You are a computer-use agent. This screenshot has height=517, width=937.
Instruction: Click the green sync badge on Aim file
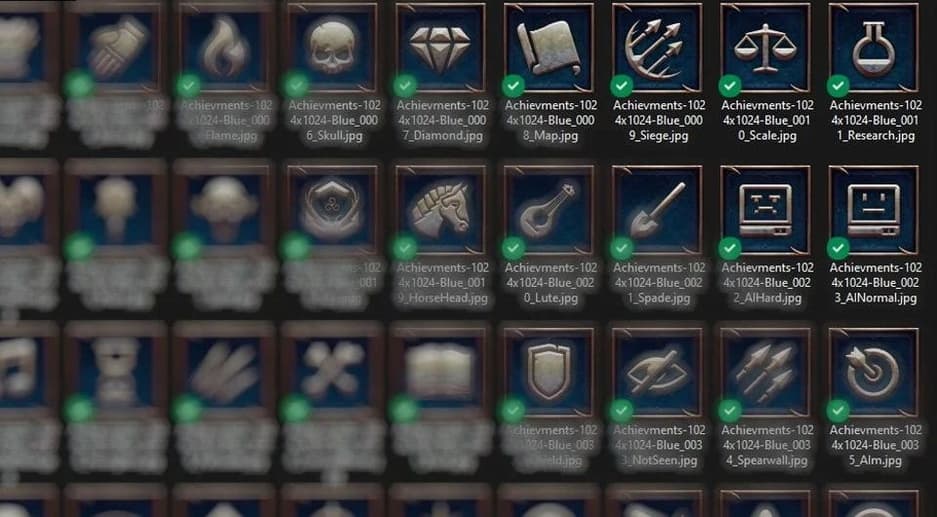pos(838,411)
